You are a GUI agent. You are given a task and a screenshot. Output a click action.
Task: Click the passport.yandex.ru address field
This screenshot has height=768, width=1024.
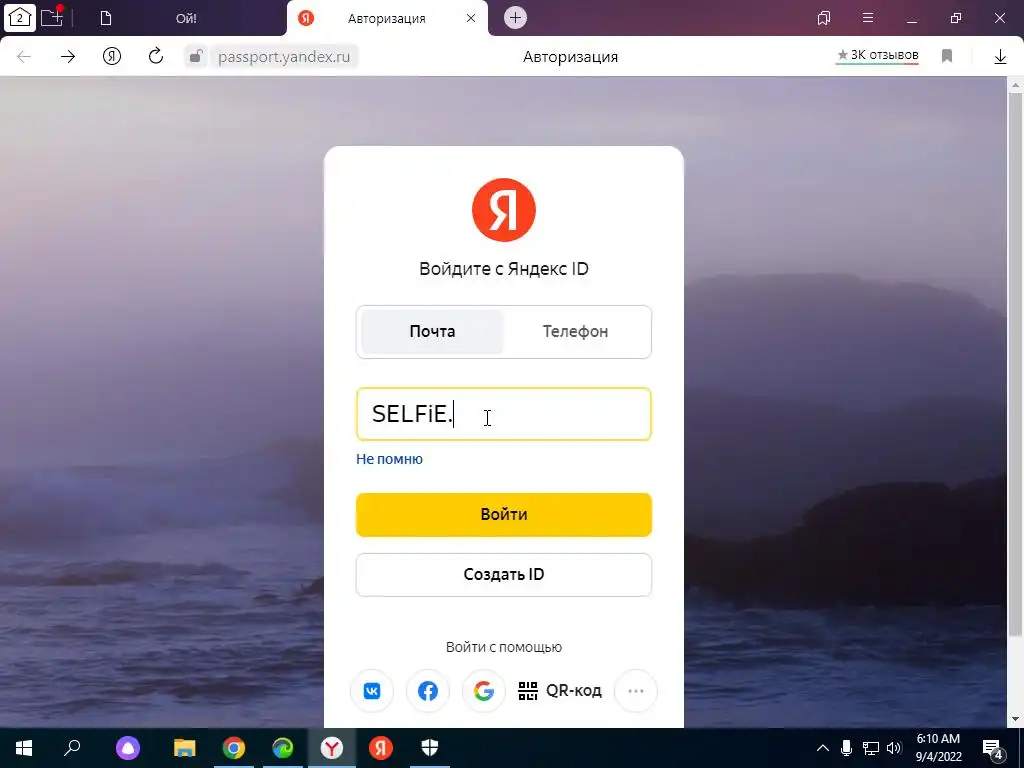pyautogui.click(x=284, y=57)
